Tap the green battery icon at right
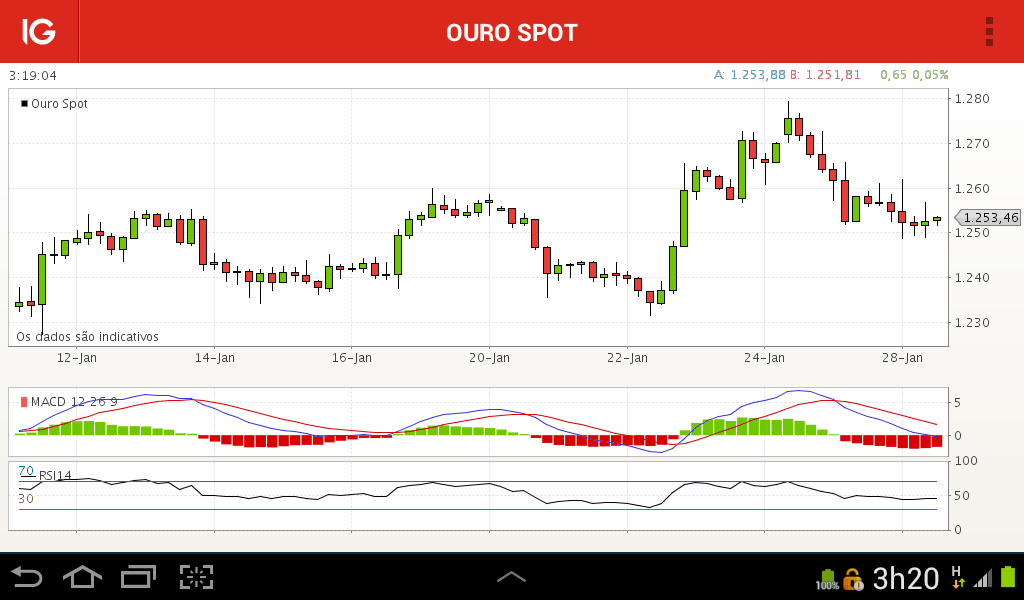The image size is (1024, 600). coord(1008,578)
